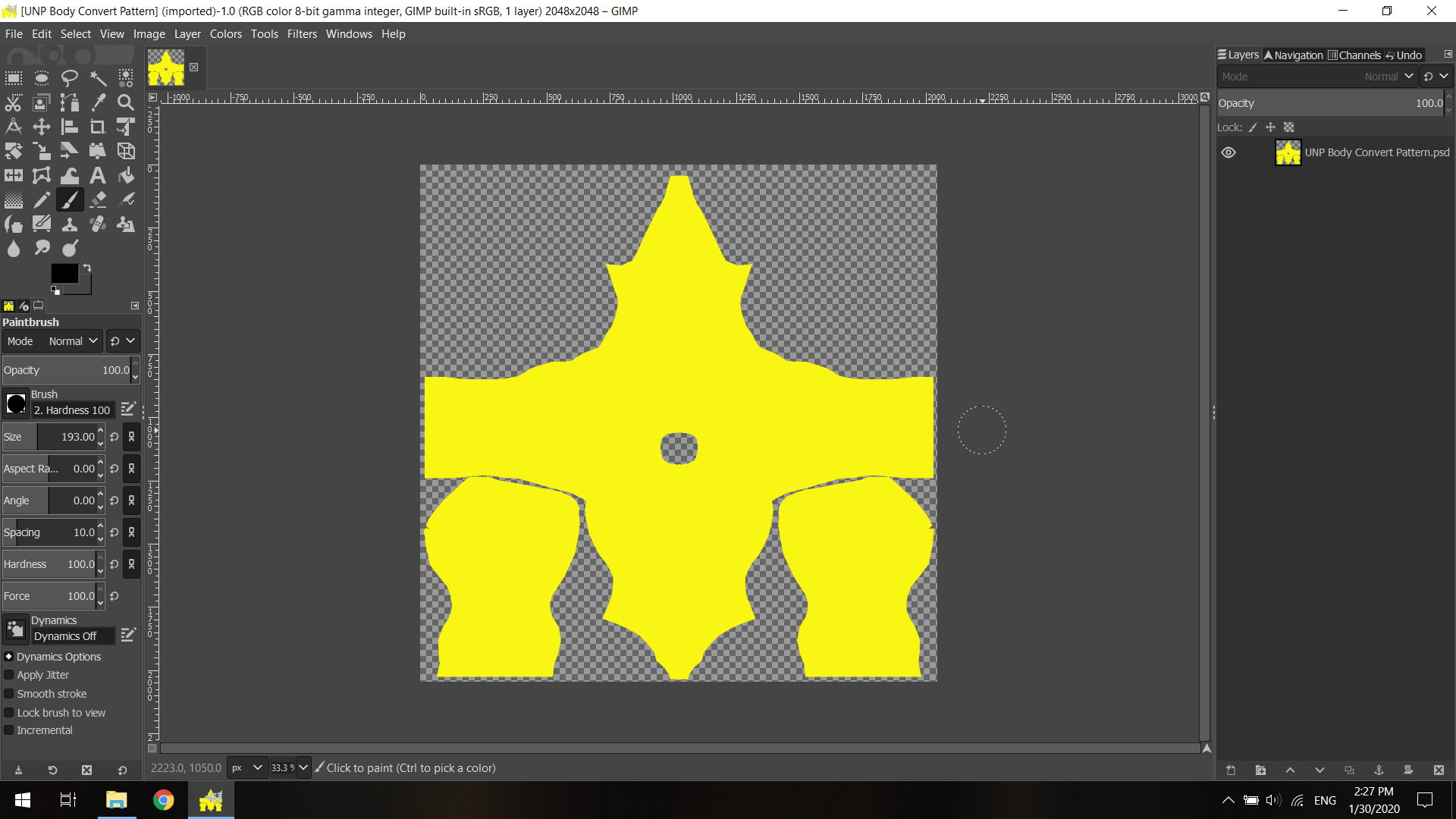Screen dimensions: 1456x819
Task: Toggle link Size to brush native size
Action: tap(131, 437)
